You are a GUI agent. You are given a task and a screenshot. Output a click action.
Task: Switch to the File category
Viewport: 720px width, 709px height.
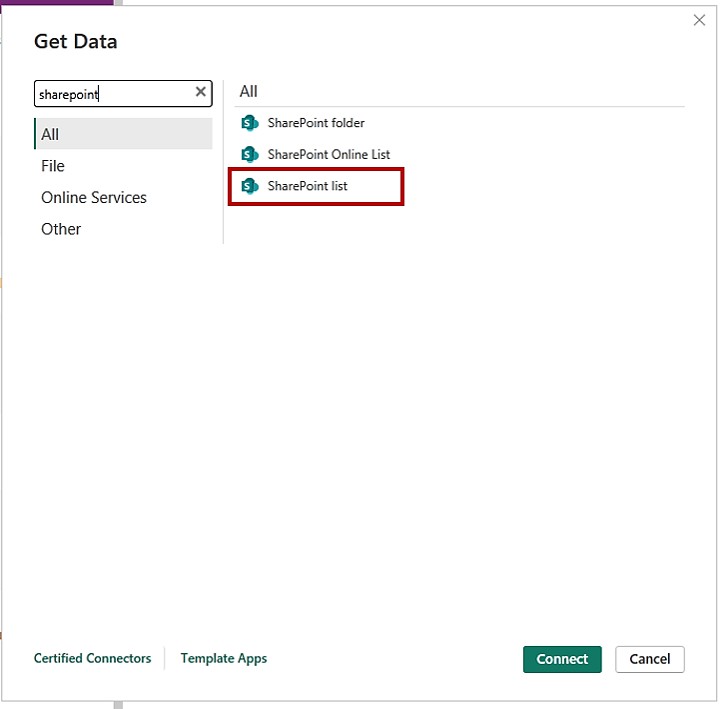click(53, 166)
